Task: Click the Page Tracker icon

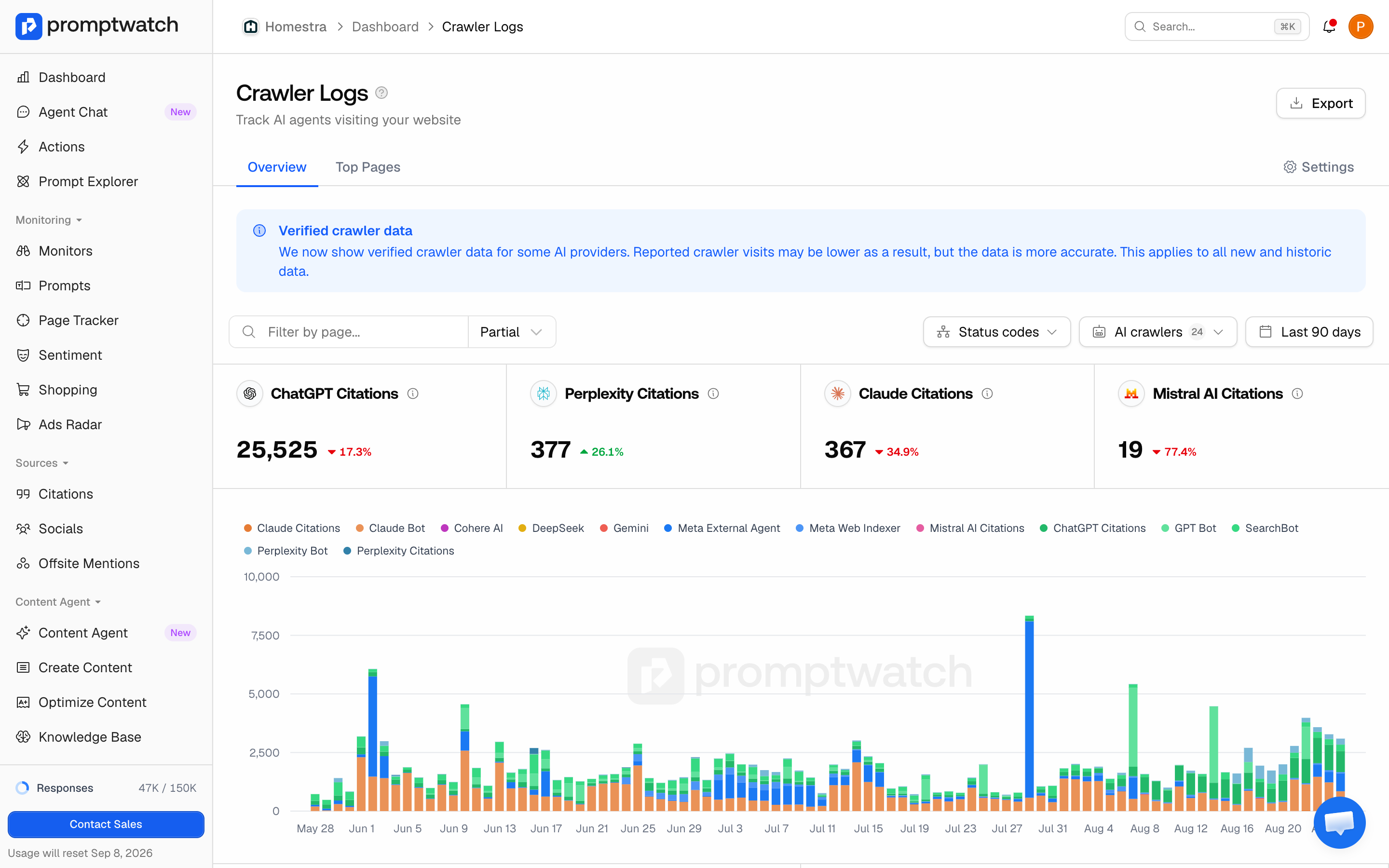Action: (23, 320)
